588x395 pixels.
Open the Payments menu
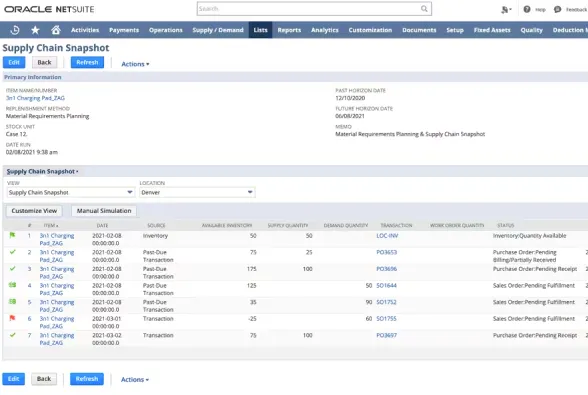[x=124, y=30]
